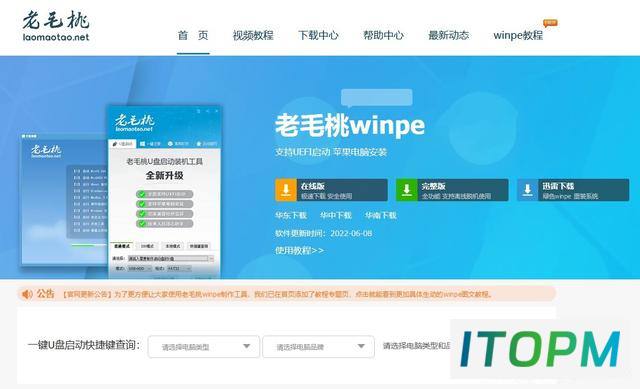Select the 帮助中心 menu item
The image size is (640, 389).
pos(383,35)
